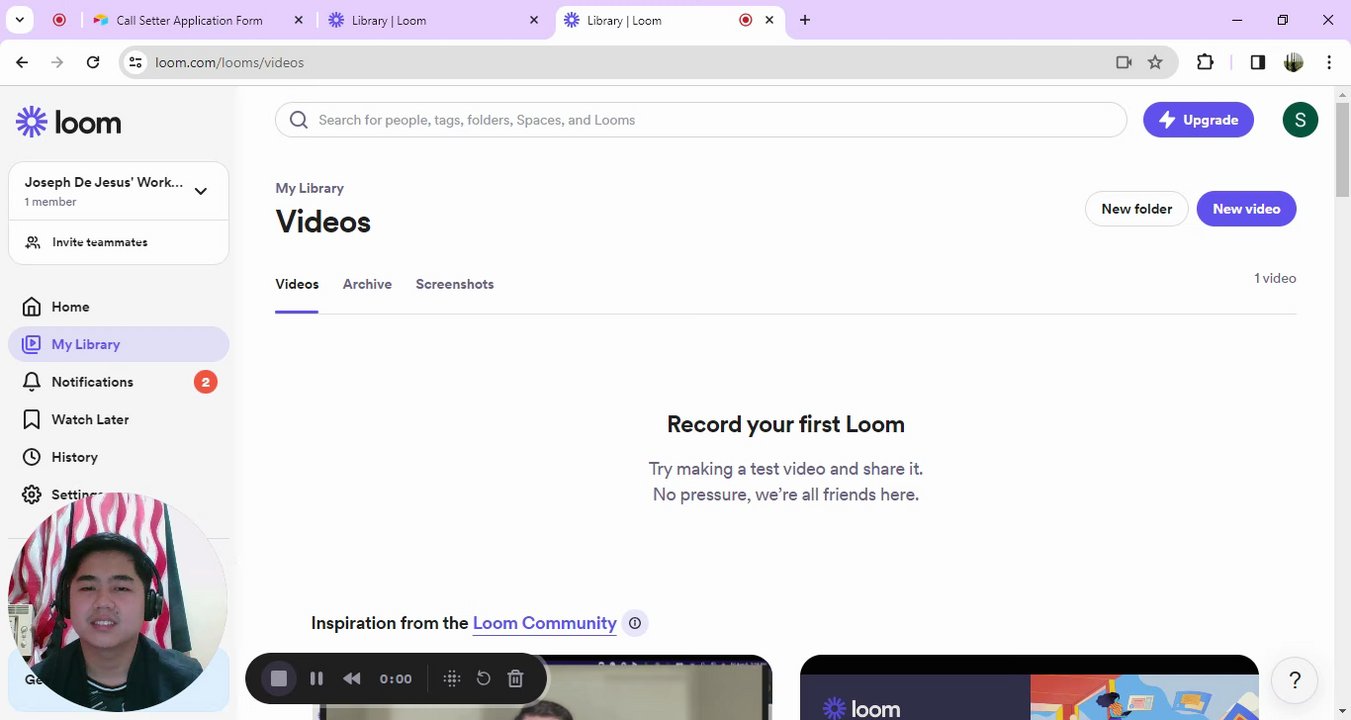Screen dimensions: 1351x720
Task: Click the '1 video' count text
Action: pyautogui.click(x=1275, y=278)
